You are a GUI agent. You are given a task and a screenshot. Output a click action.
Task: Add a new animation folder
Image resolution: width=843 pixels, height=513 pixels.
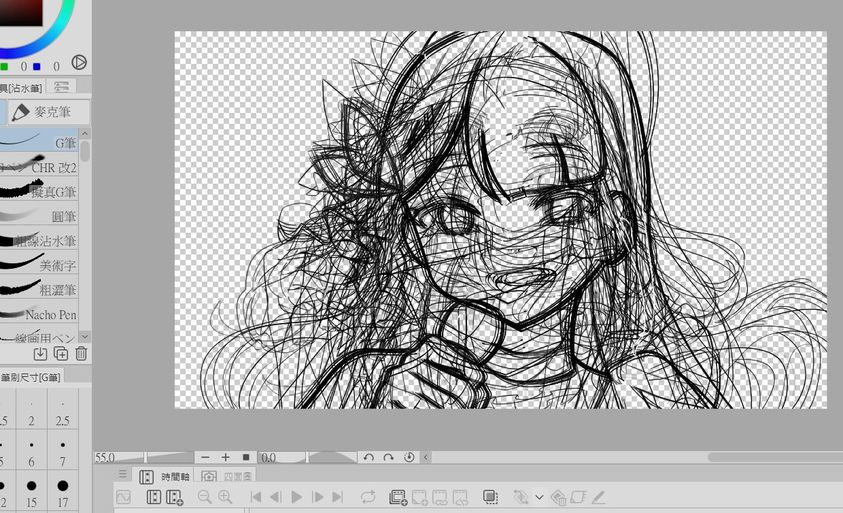click(398, 497)
